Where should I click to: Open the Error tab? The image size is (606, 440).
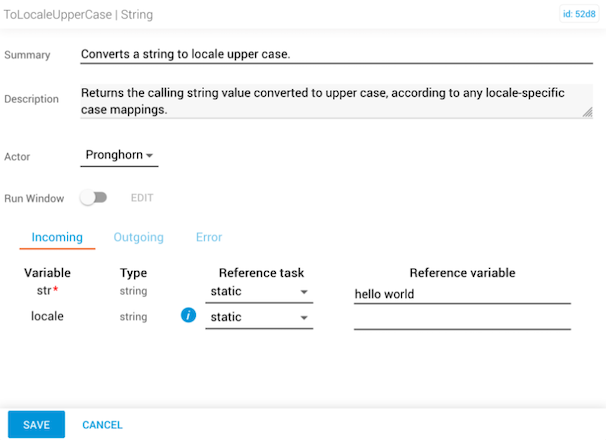click(209, 237)
